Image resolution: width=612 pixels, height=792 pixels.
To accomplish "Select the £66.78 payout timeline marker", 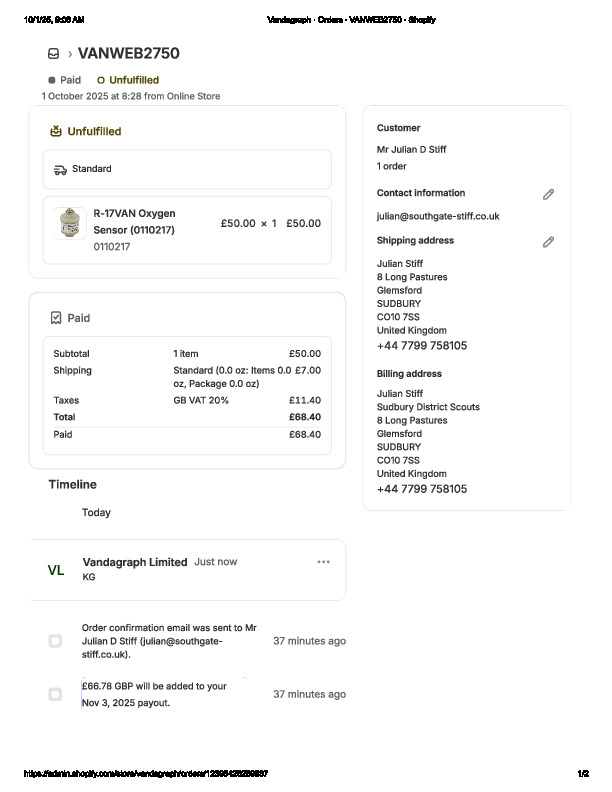I will (55, 694).
